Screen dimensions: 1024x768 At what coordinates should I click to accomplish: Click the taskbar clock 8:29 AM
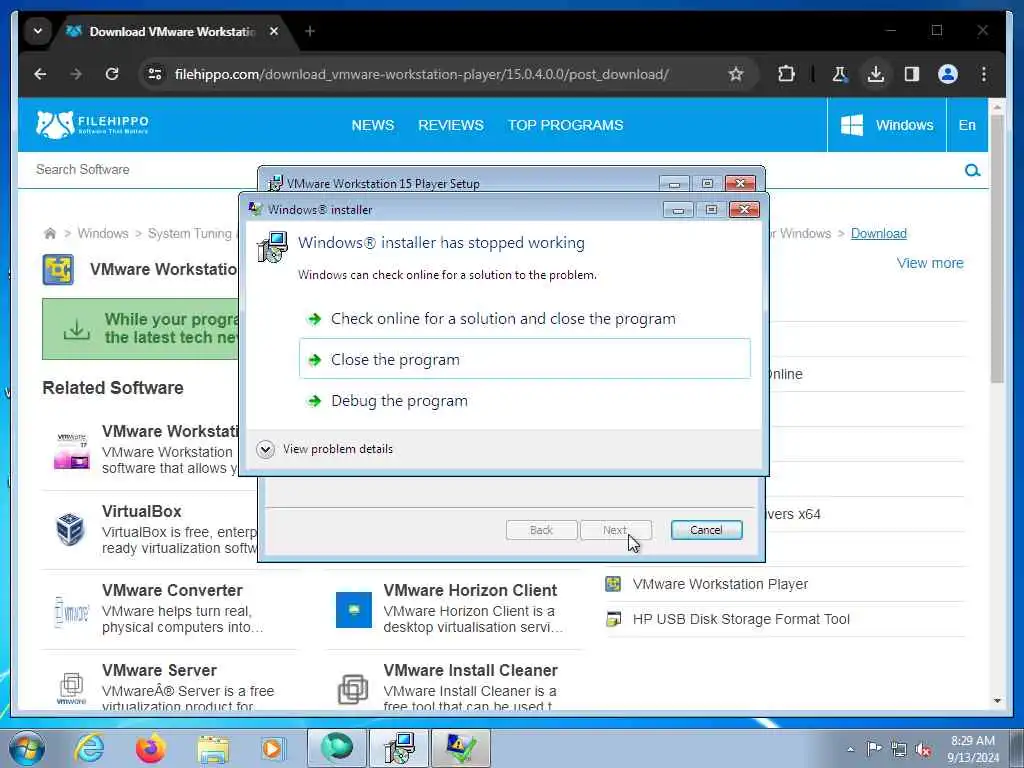click(972, 749)
